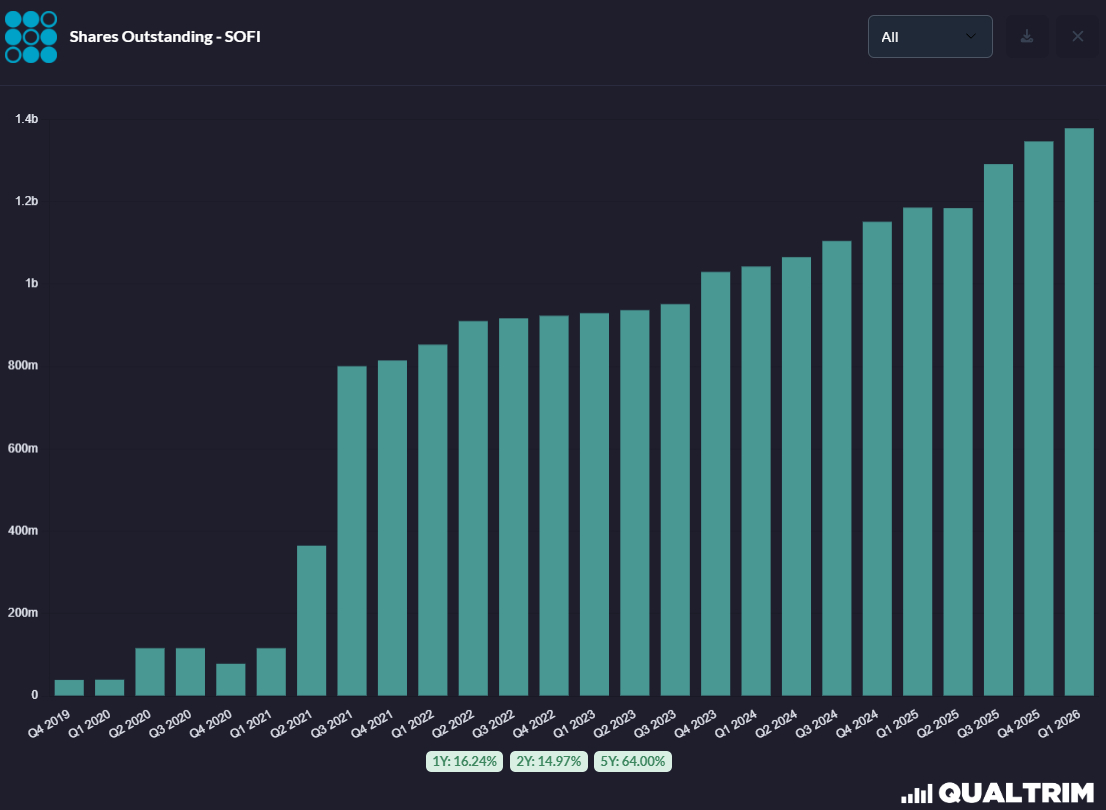Screen dimensions: 1106x810
Task: Select the Q2 2024 bar
Action: [796, 476]
